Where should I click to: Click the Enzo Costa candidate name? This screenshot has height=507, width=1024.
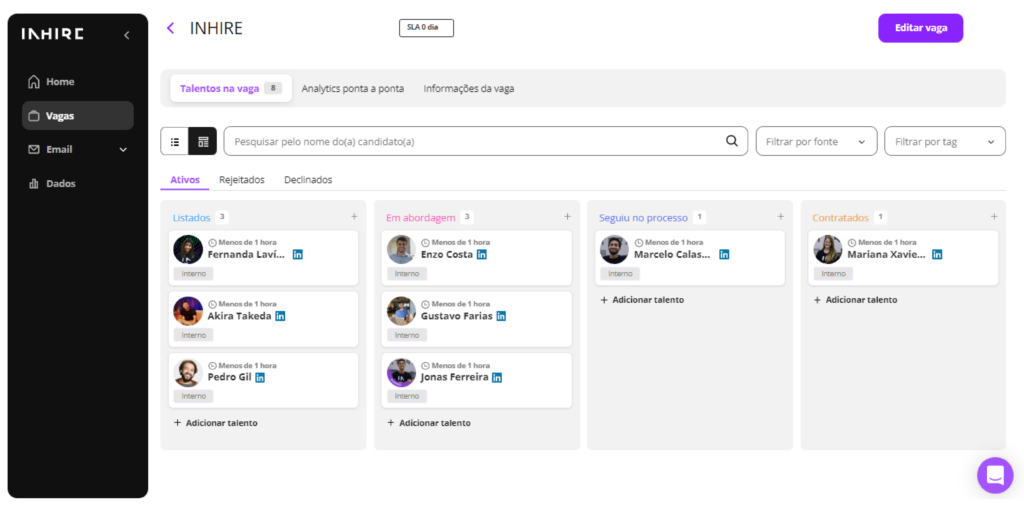click(x=447, y=255)
